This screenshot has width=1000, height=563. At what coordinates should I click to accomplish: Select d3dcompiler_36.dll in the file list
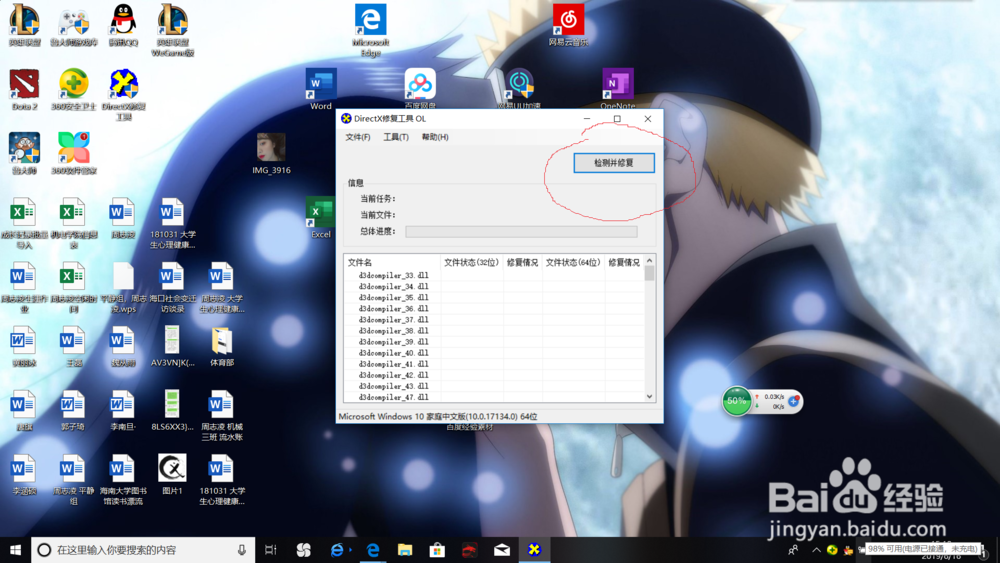(x=393, y=309)
